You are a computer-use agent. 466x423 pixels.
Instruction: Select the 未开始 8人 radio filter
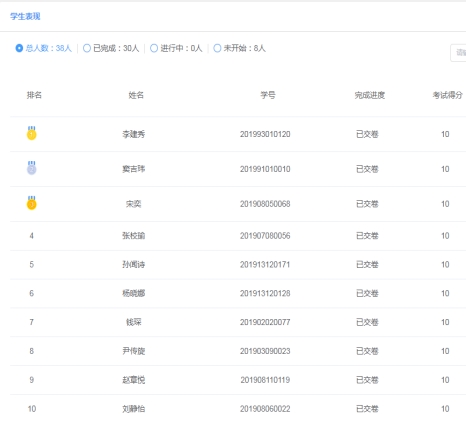(x=217, y=48)
